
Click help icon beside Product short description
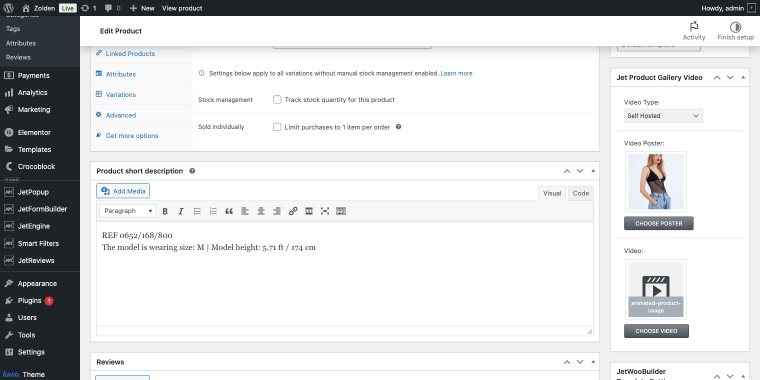point(192,171)
